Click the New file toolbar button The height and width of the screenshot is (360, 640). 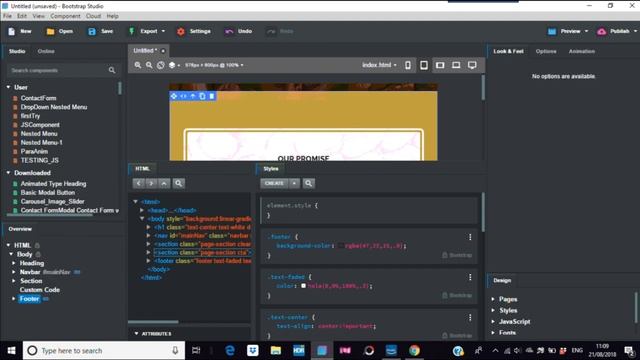(x=20, y=31)
